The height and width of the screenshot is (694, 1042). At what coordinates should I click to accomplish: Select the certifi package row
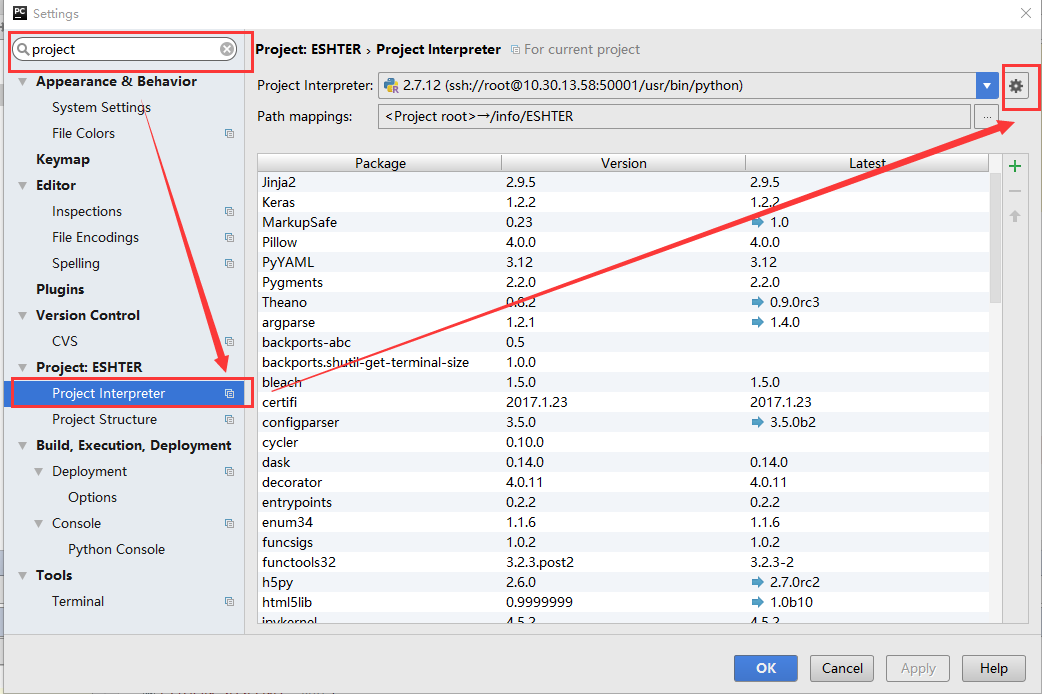[623, 402]
